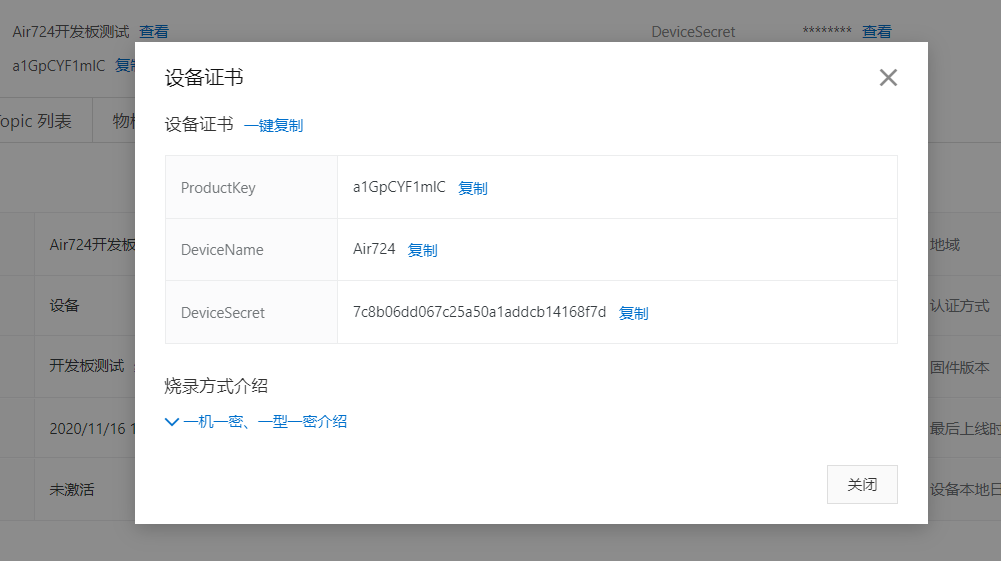Switch to the Topic 列表 tab

point(36,122)
